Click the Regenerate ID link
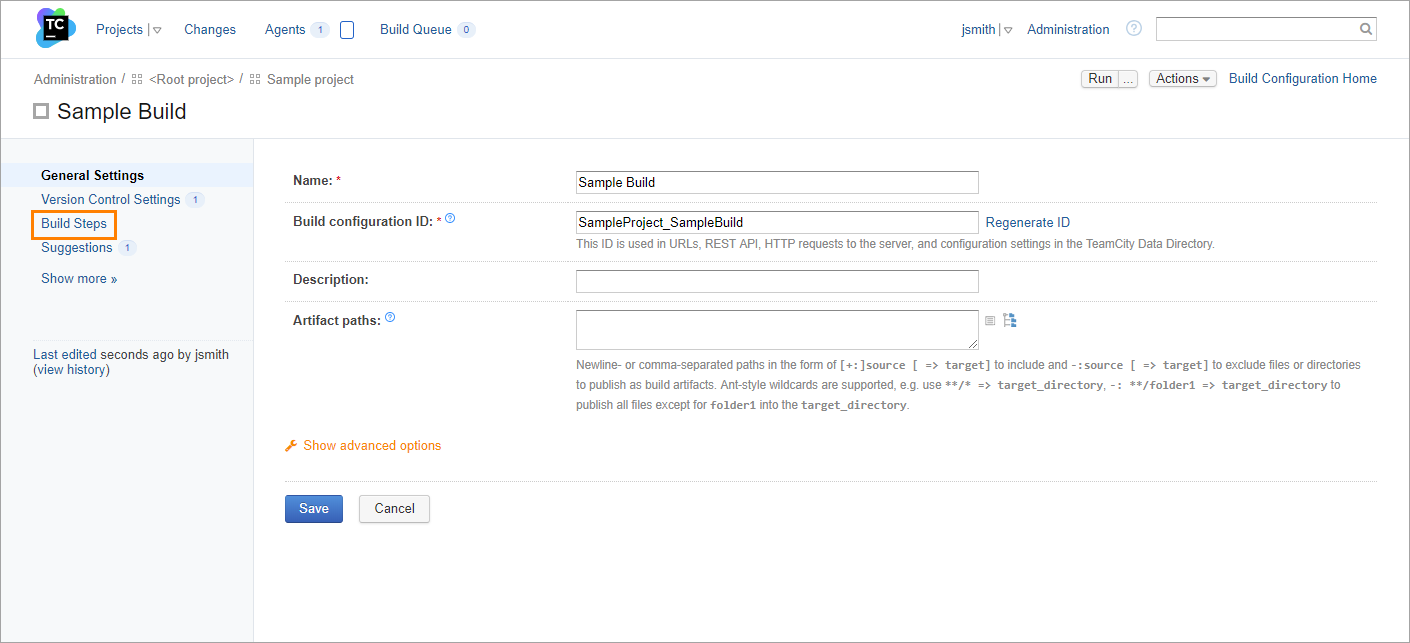Screen dimensions: 1410x643 (x=1027, y=221)
